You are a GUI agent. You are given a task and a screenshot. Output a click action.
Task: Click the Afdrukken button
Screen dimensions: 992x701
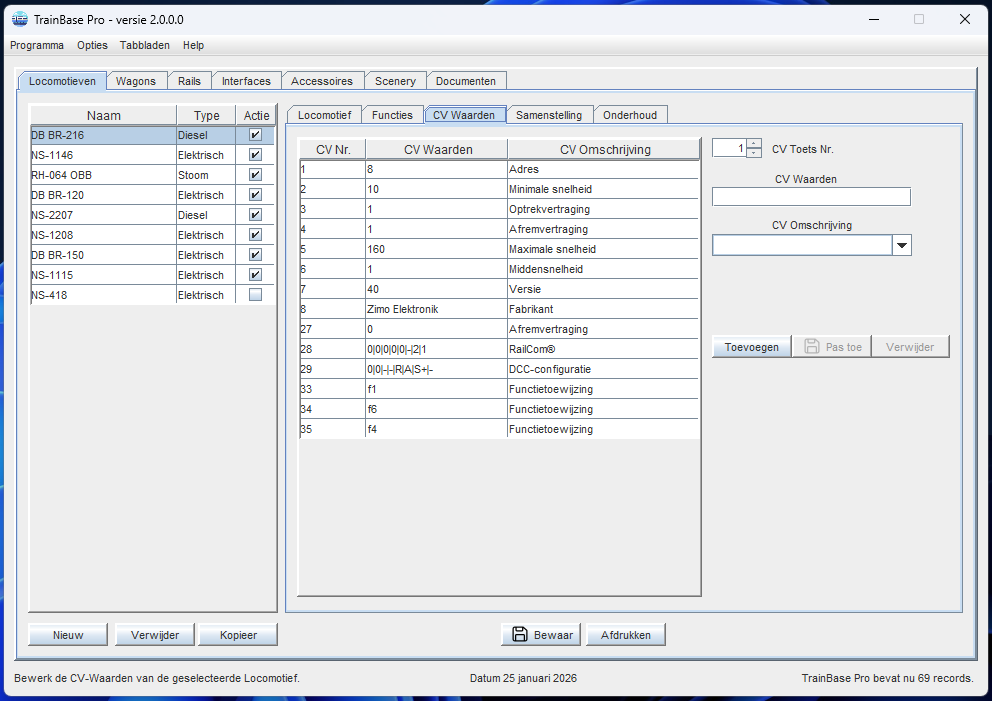[x=626, y=635]
